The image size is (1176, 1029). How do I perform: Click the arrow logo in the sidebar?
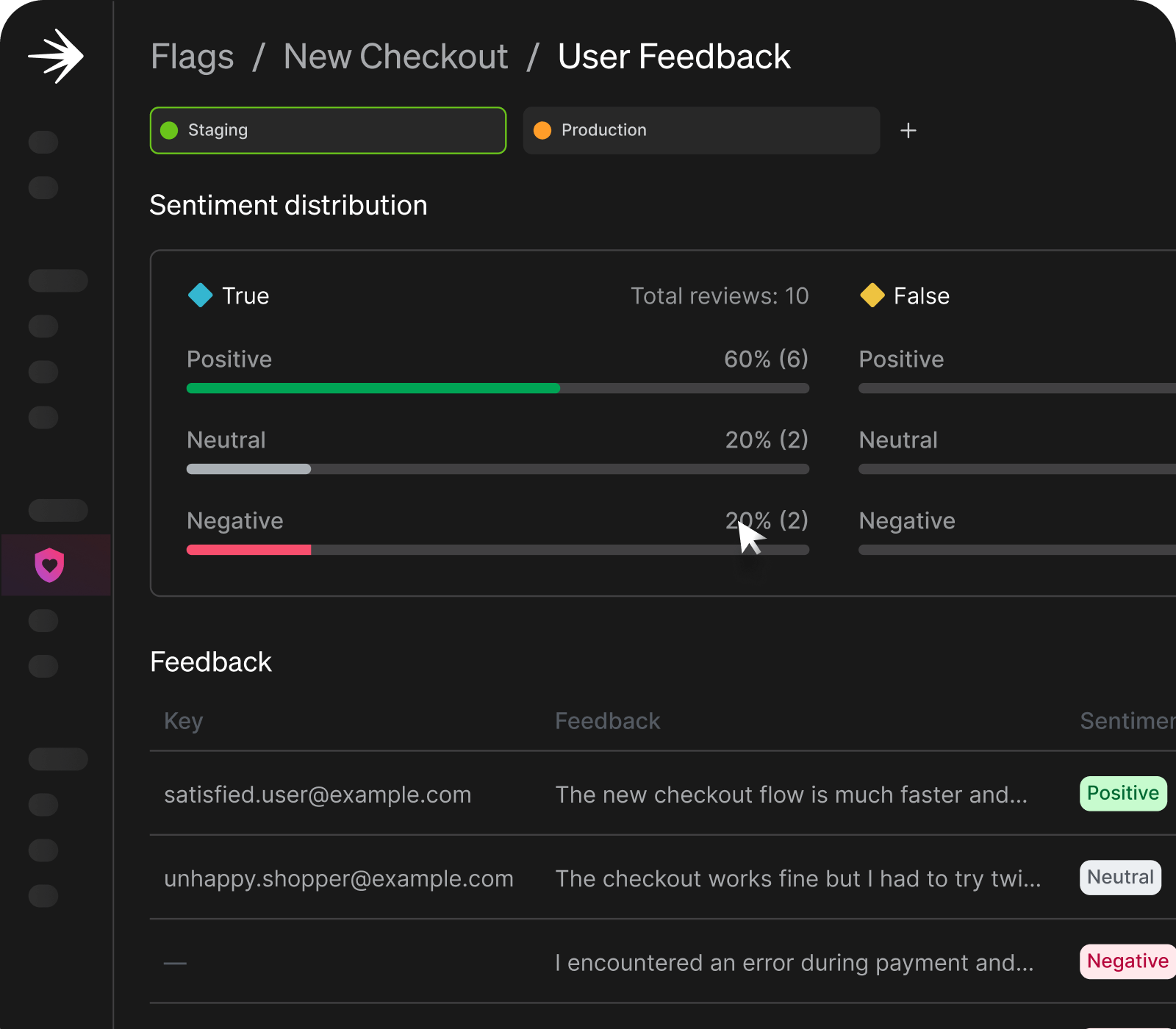[57, 57]
